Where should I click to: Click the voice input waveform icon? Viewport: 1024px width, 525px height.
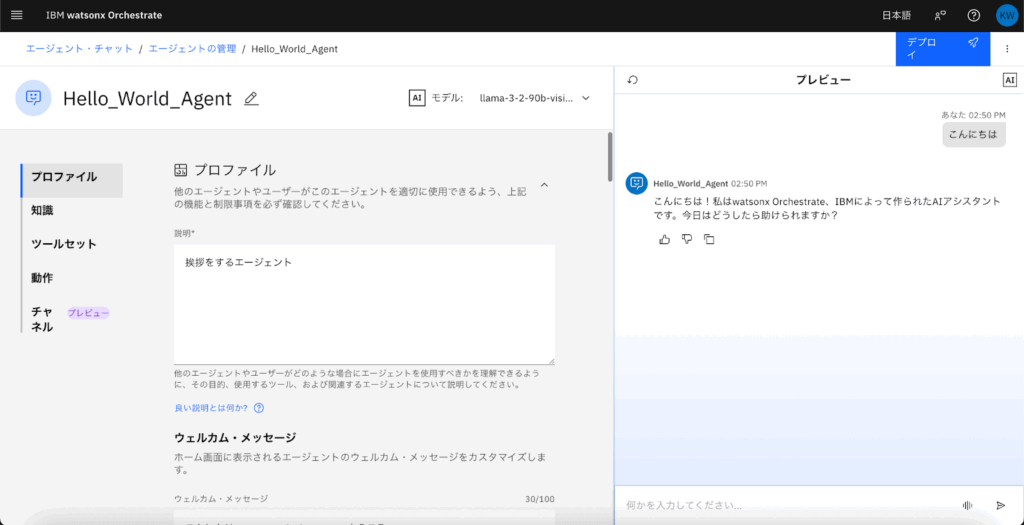point(968,505)
